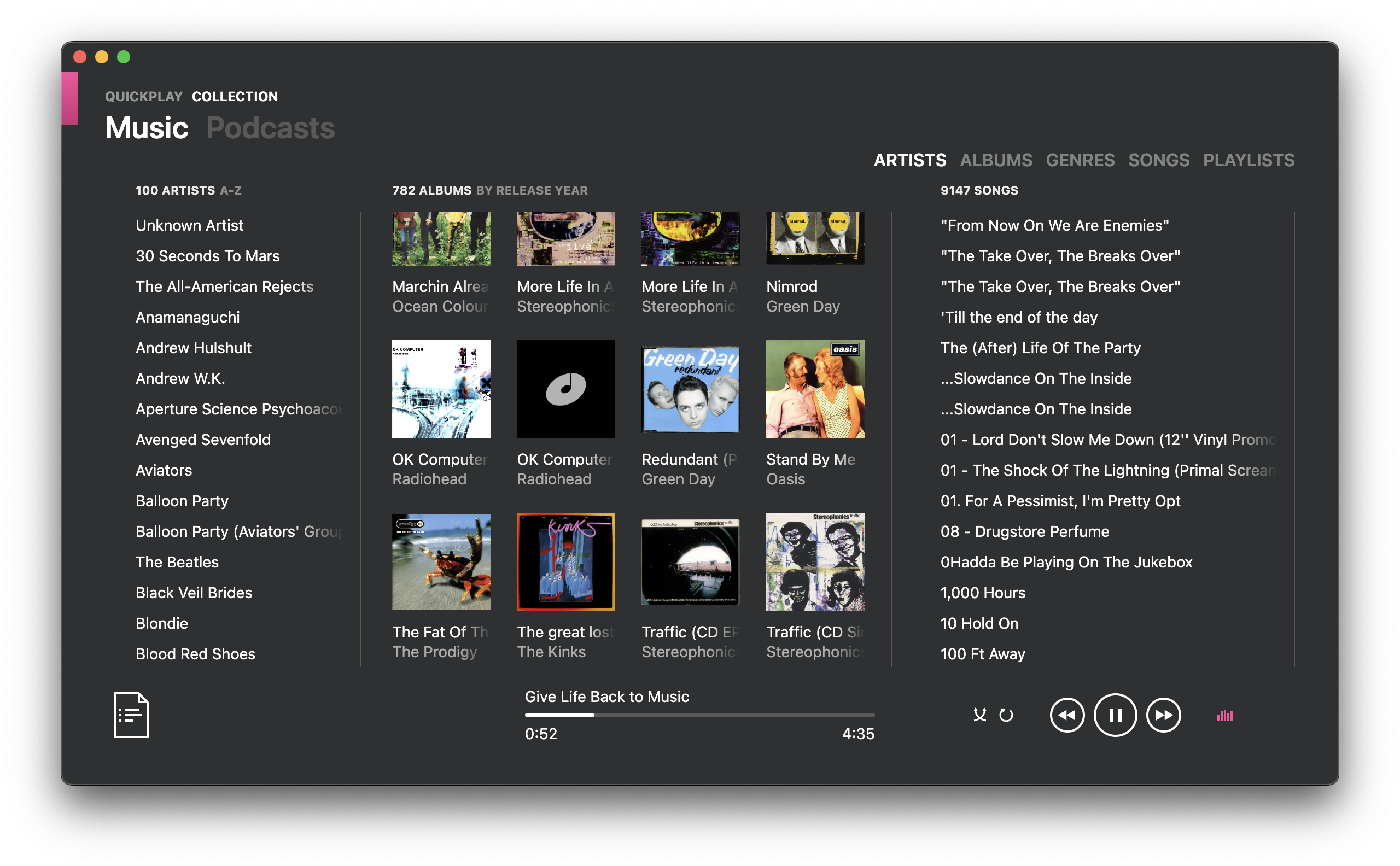
Task: Select artist Blondie
Action: [162, 623]
